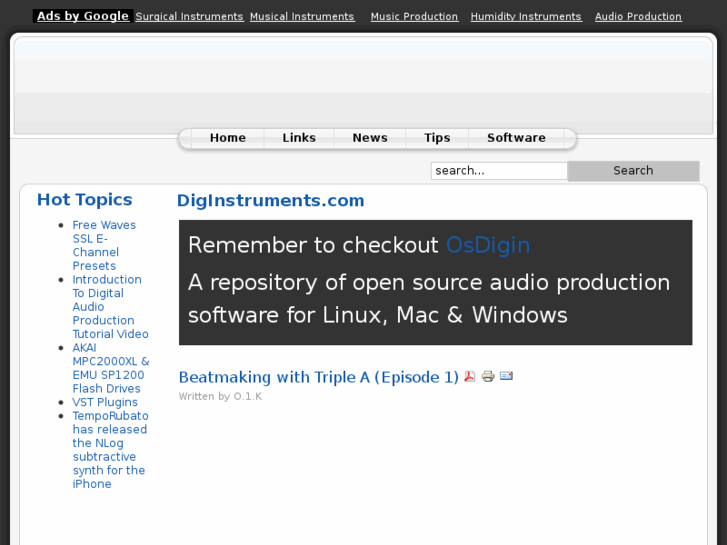727x545 pixels.
Task: Click the Ads by Google label
Action: pyautogui.click(x=83, y=16)
